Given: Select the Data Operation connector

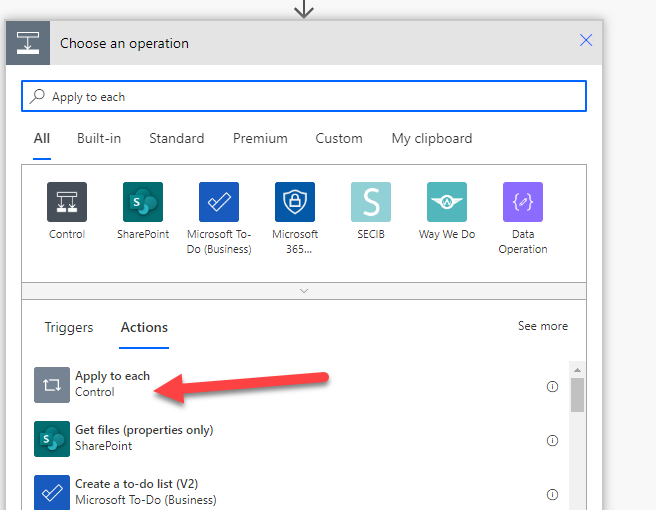Looking at the screenshot, I should [523, 202].
